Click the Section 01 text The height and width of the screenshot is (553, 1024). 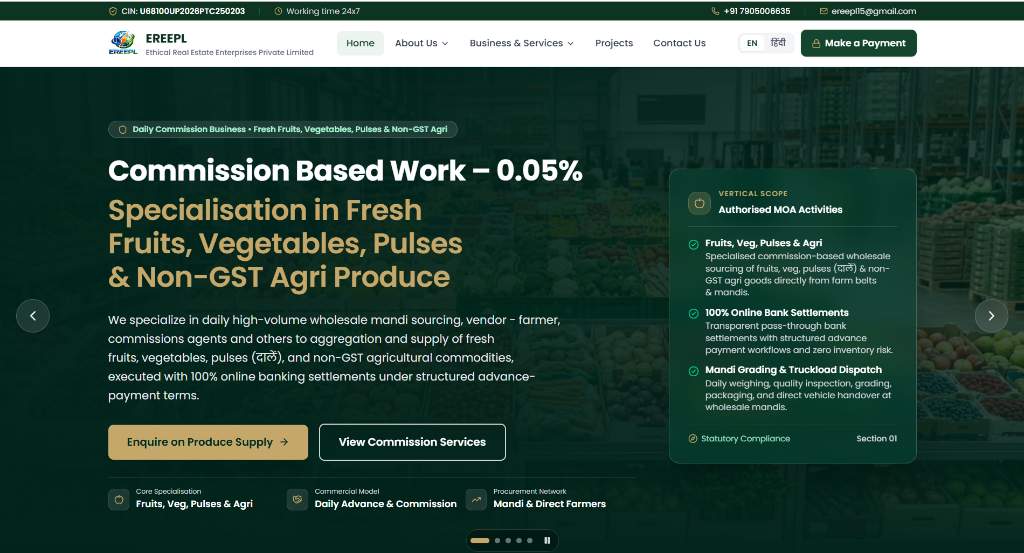tap(876, 439)
